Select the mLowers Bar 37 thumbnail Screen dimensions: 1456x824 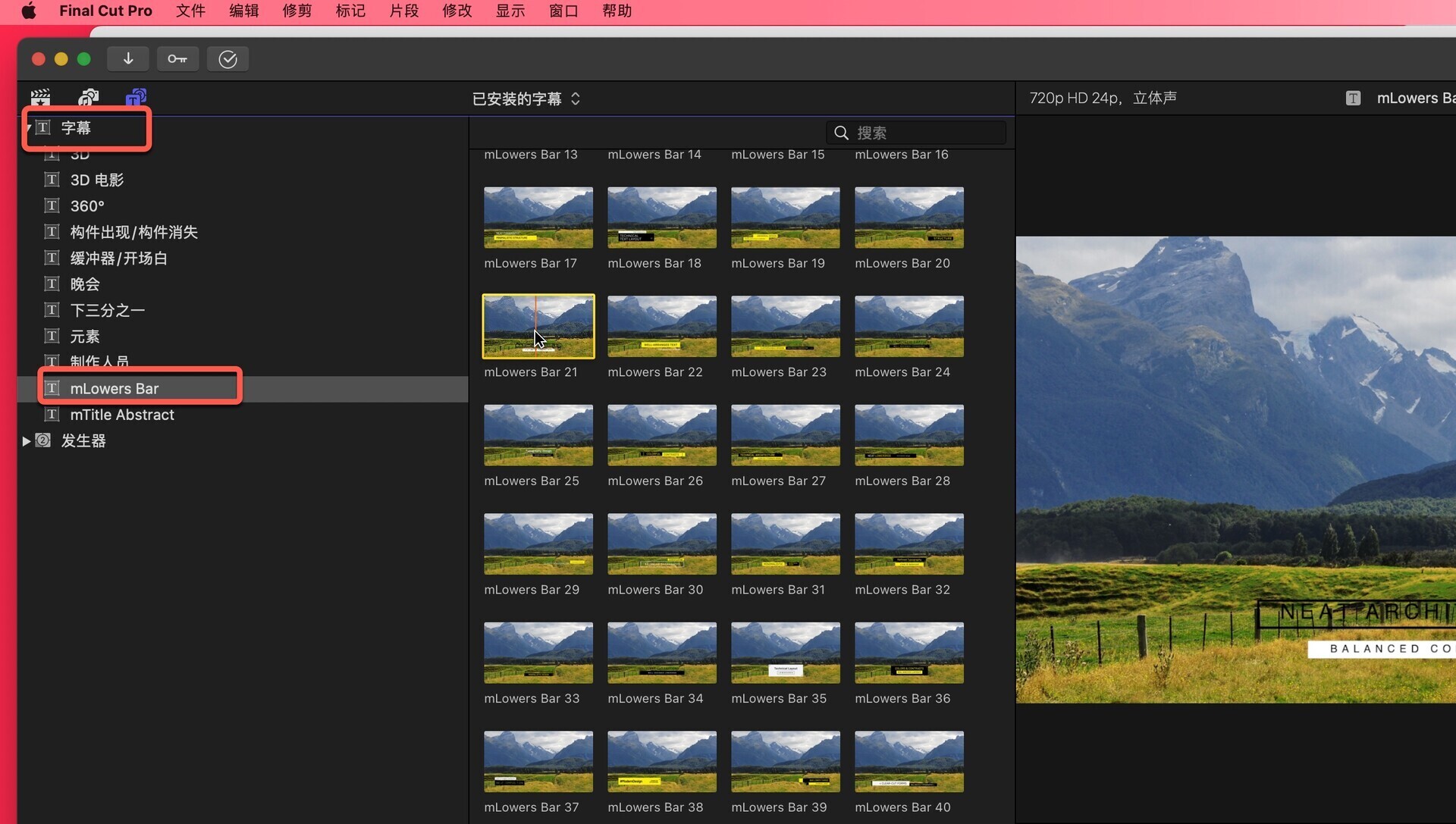[538, 761]
